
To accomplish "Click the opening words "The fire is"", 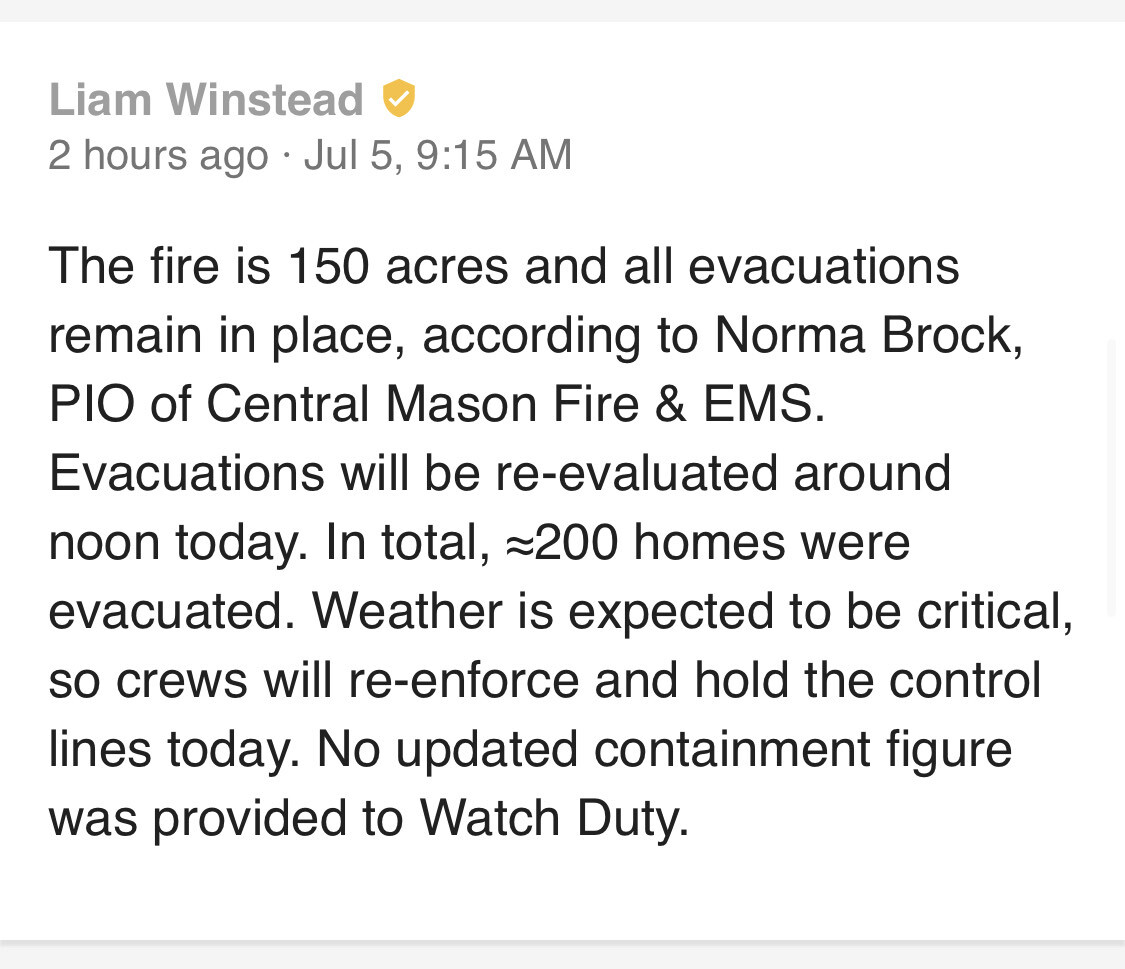I will click(x=162, y=267).
